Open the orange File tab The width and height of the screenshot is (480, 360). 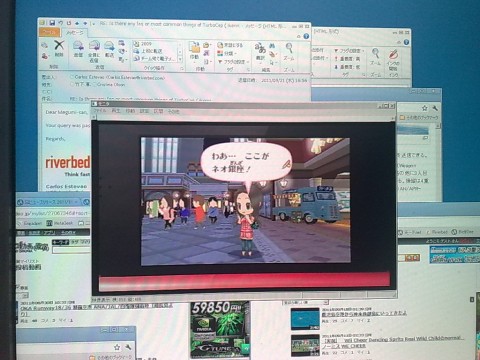click(50, 32)
